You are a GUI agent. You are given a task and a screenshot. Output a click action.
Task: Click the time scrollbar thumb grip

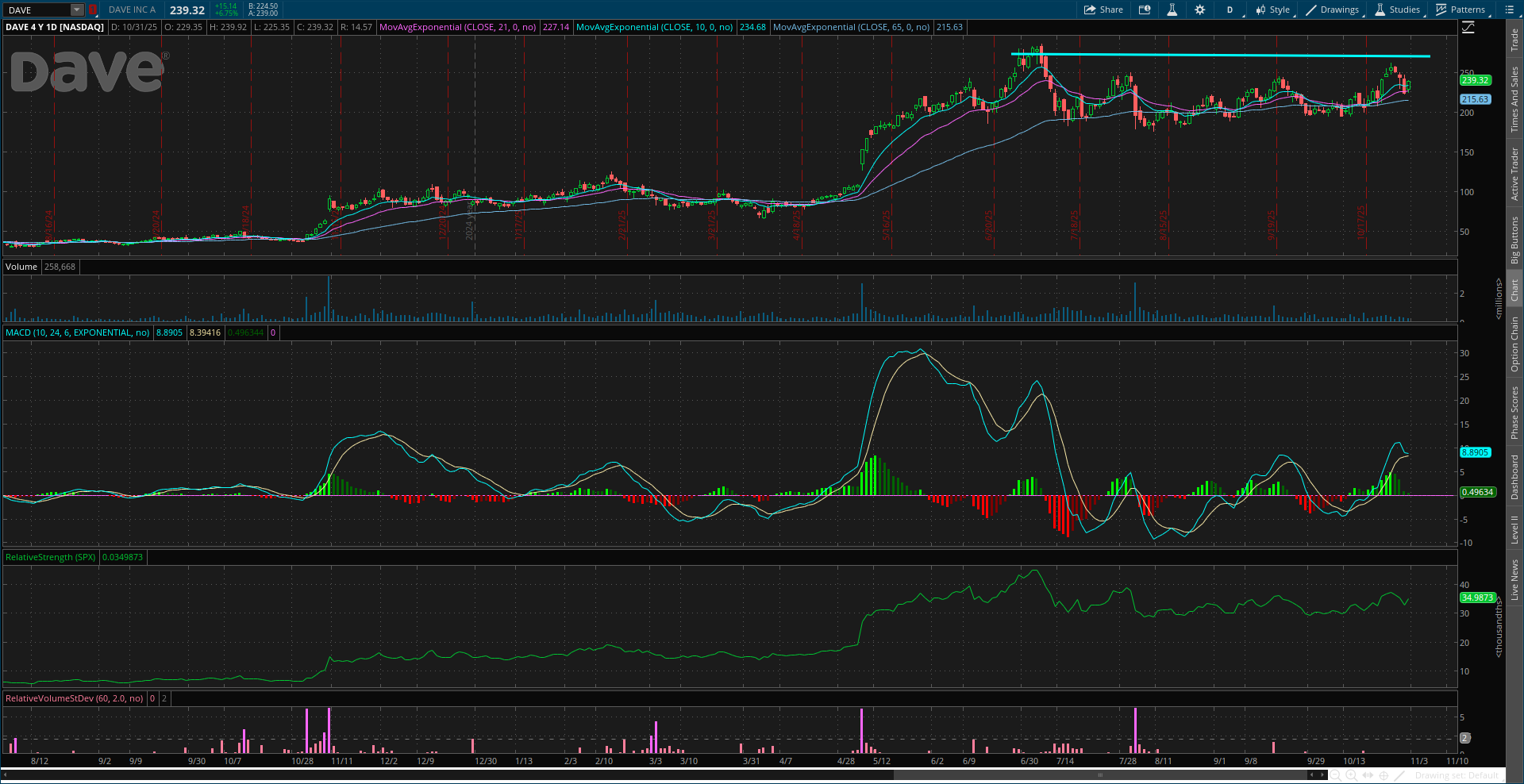[x=1100, y=775]
